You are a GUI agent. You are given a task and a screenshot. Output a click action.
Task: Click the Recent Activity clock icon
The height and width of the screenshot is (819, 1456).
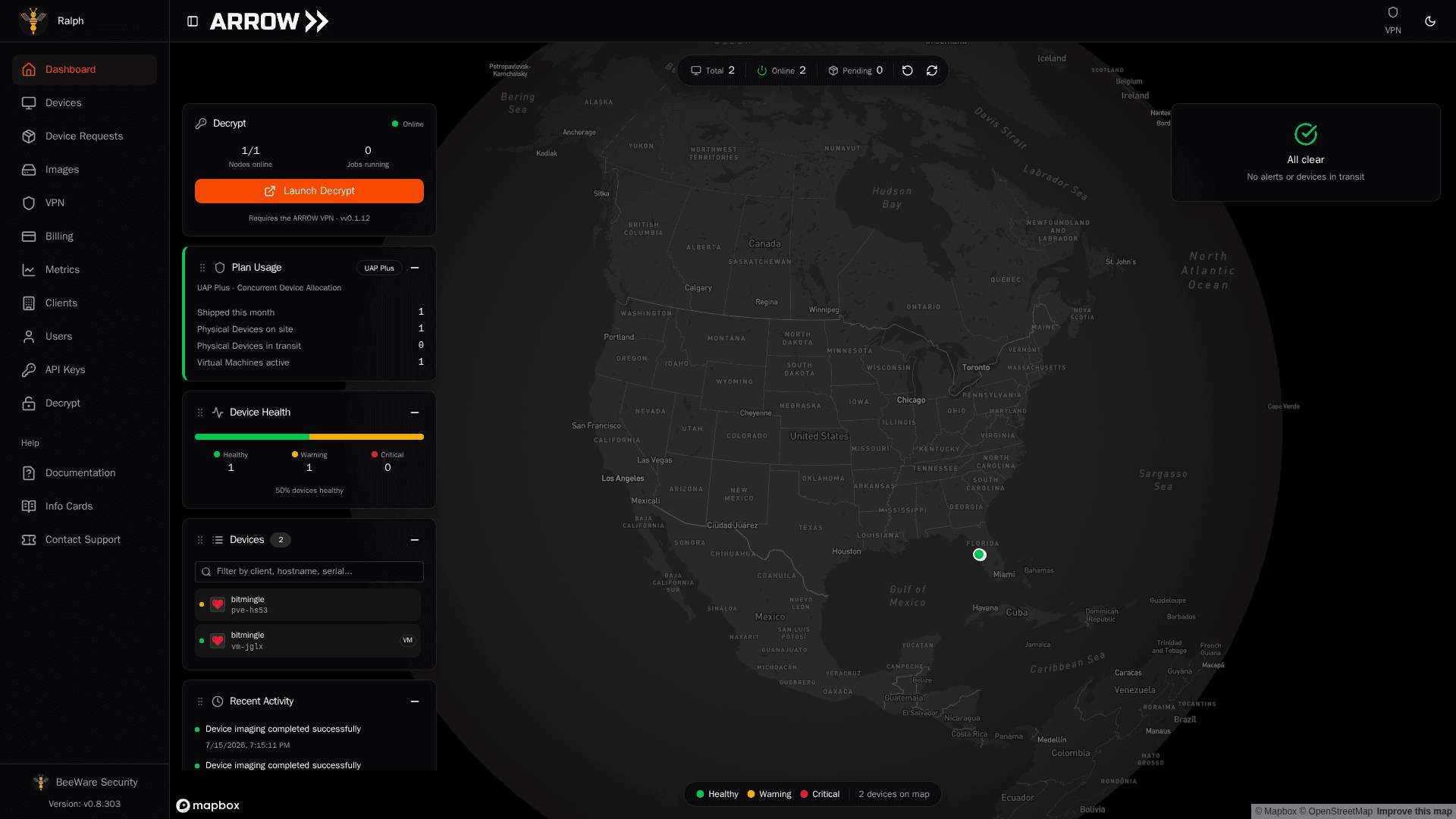coord(218,701)
